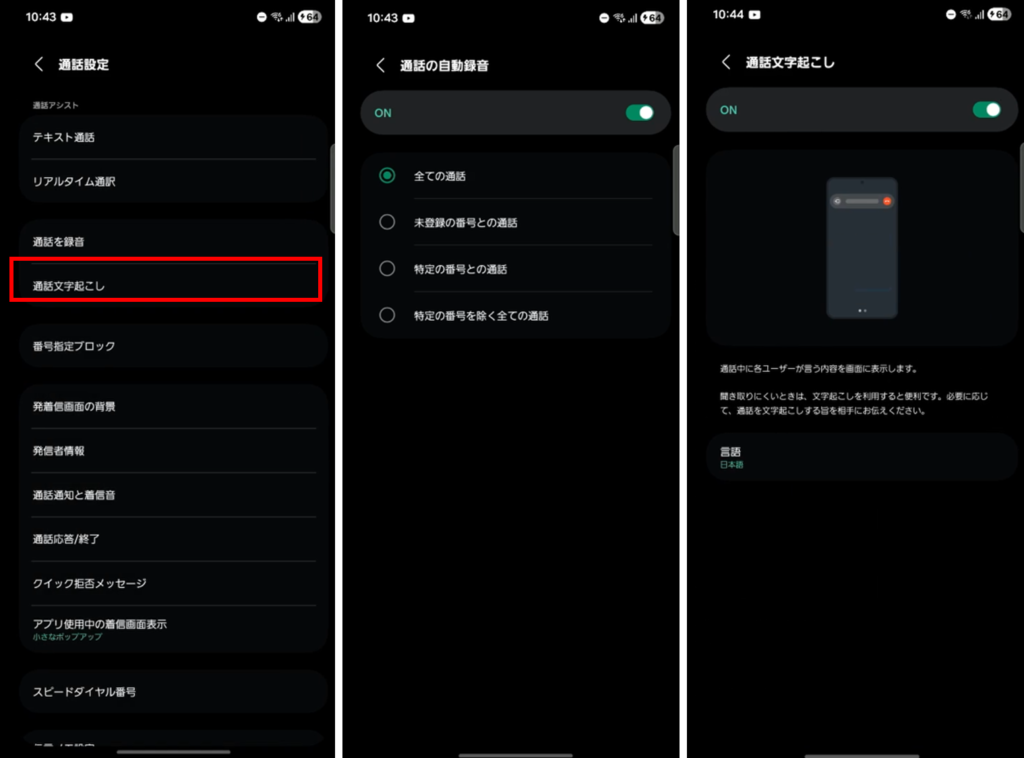Tap the recording icon beside left 10:43 clock
The height and width of the screenshot is (758, 1024).
67,18
